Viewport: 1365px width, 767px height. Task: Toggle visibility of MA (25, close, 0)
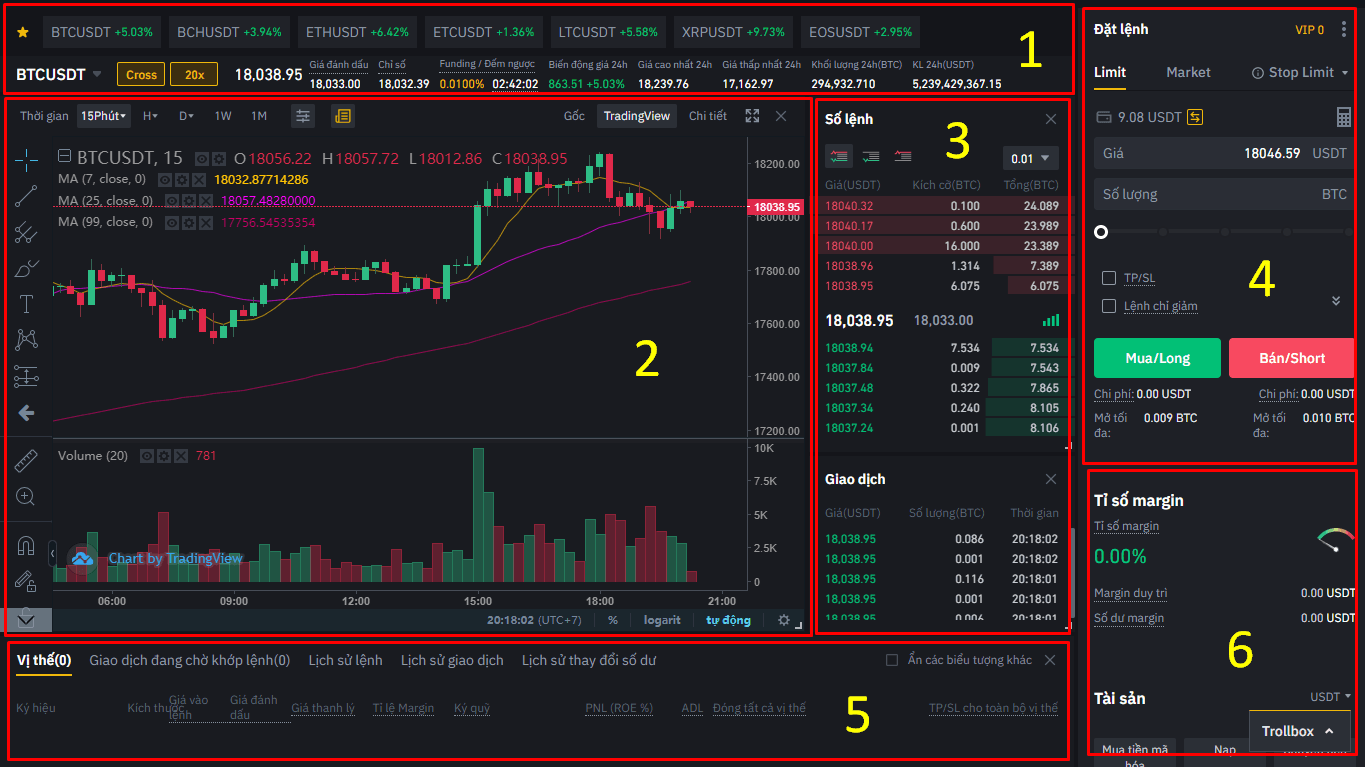click(171, 200)
